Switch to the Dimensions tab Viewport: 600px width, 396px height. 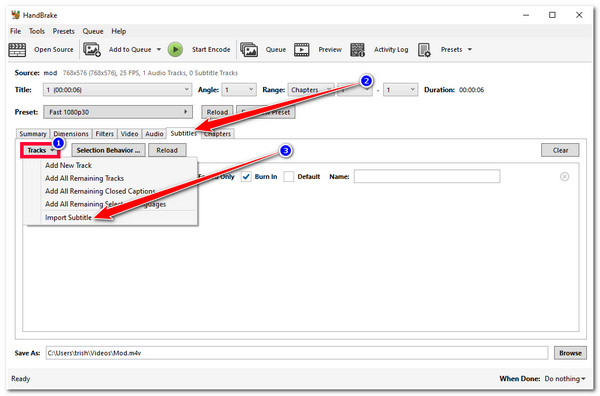[x=71, y=134]
